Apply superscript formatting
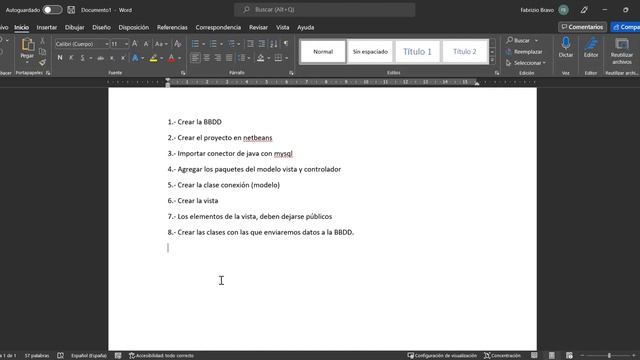Image resolution: width=640 pixels, height=360 pixels. click(123, 58)
